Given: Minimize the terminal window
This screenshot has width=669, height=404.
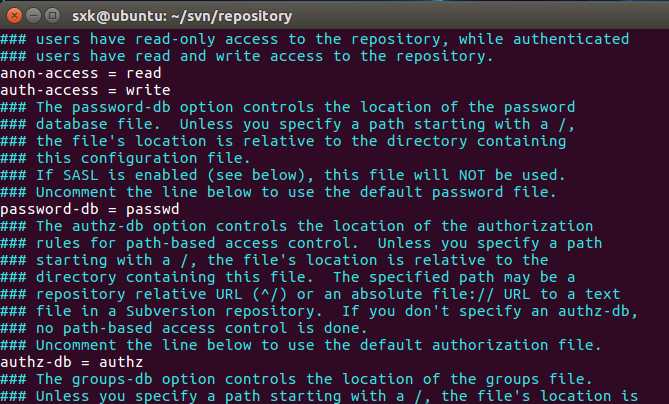Looking at the screenshot, I should 31,13.
